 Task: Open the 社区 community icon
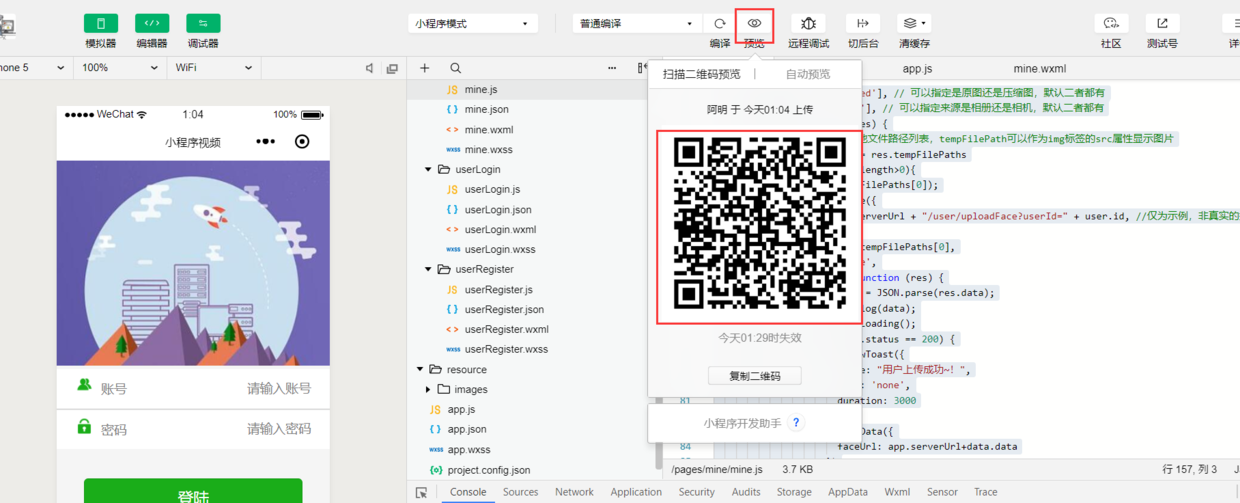click(x=1111, y=23)
